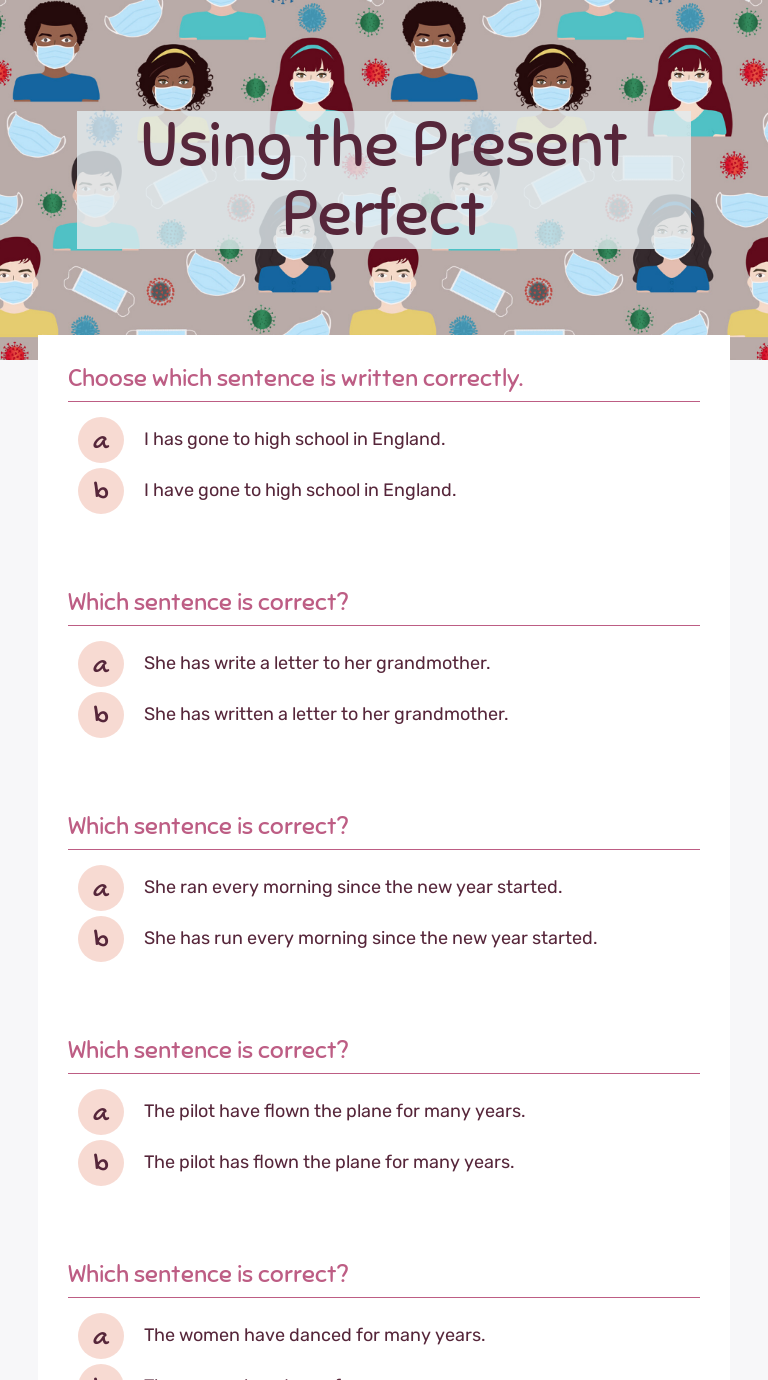Click 'Choose which sentence is written correctly' heading
The image size is (768, 1380).
tap(295, 378)
